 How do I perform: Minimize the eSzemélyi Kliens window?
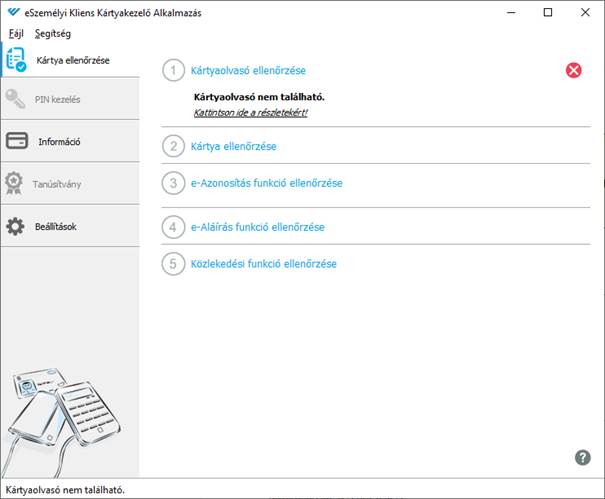(x=511, y=12)
